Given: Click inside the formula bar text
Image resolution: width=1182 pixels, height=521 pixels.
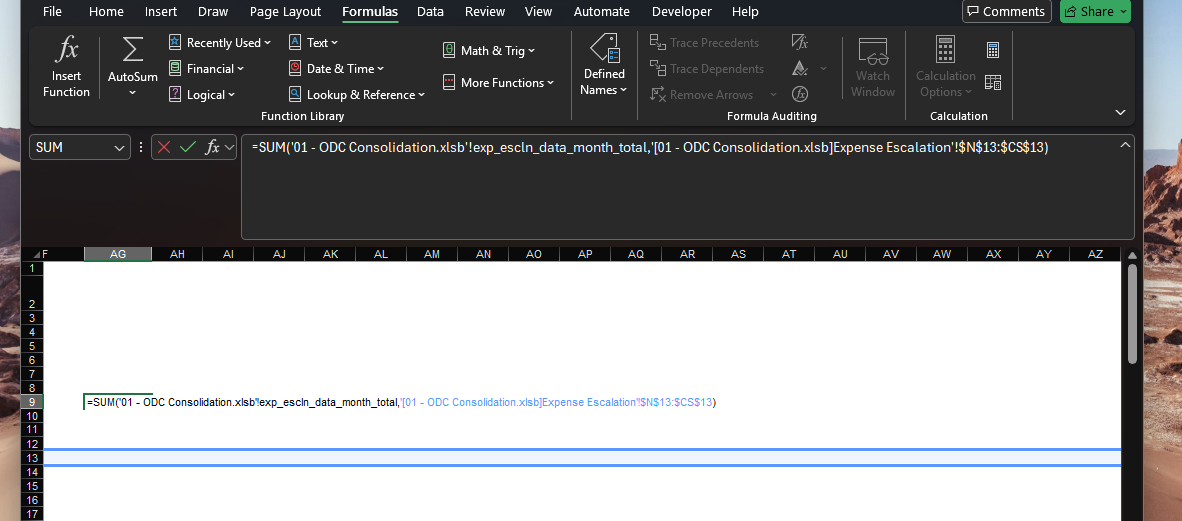Looking at the screenshot, I should [650, 147].
